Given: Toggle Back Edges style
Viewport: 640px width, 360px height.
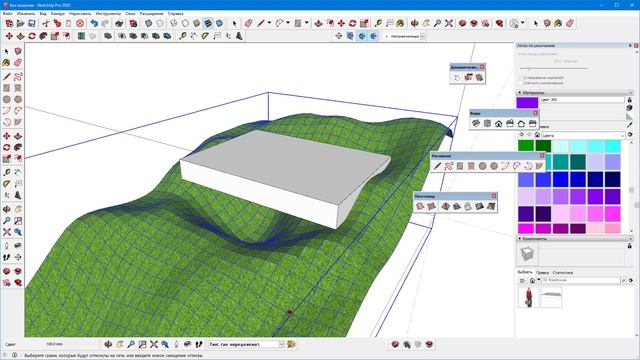Looking at the screenshot, I should 160,24.
